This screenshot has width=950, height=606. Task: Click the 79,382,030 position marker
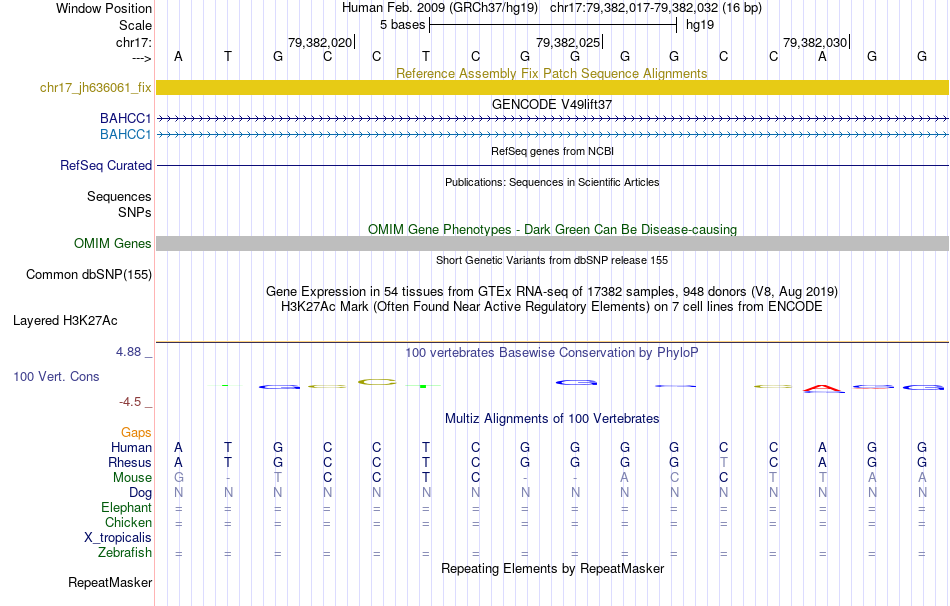point(815,42)
